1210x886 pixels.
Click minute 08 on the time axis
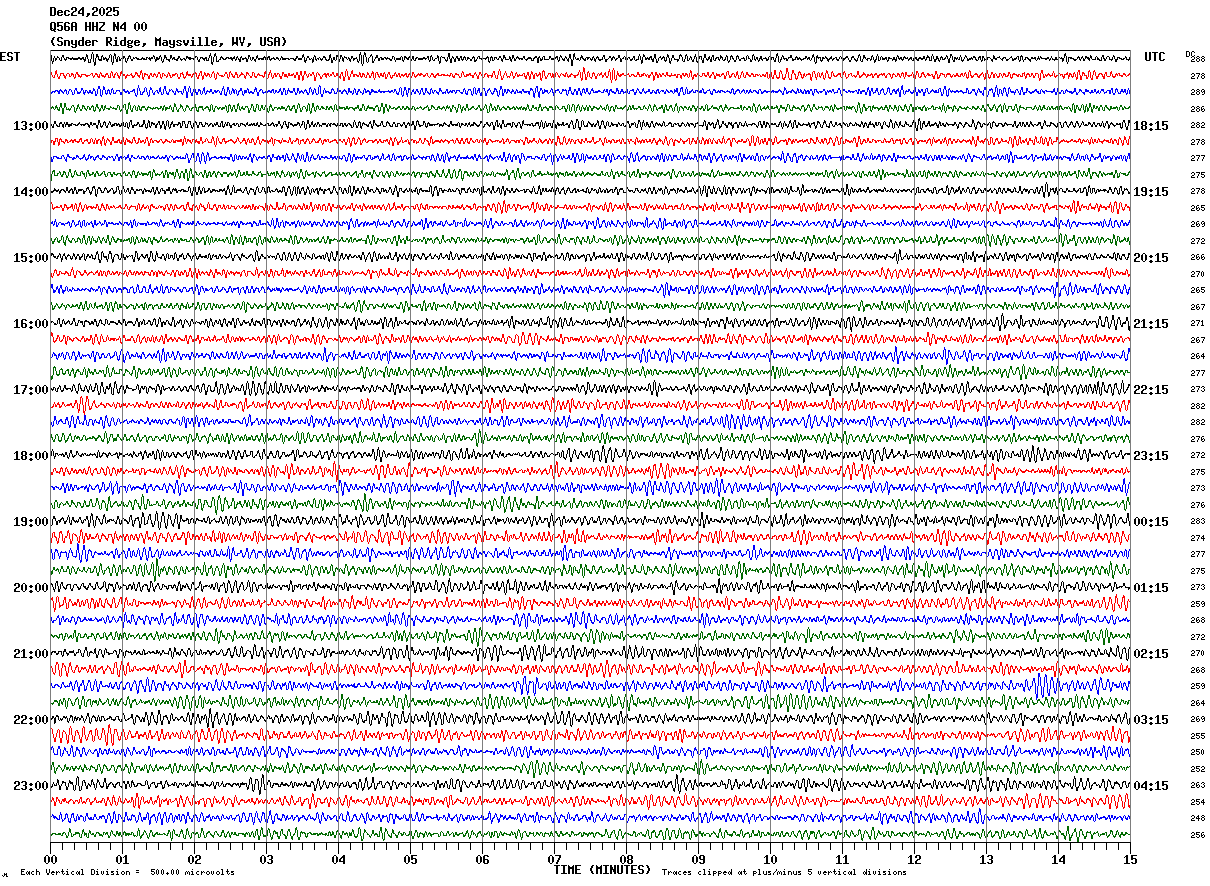(x=626, y=859)
